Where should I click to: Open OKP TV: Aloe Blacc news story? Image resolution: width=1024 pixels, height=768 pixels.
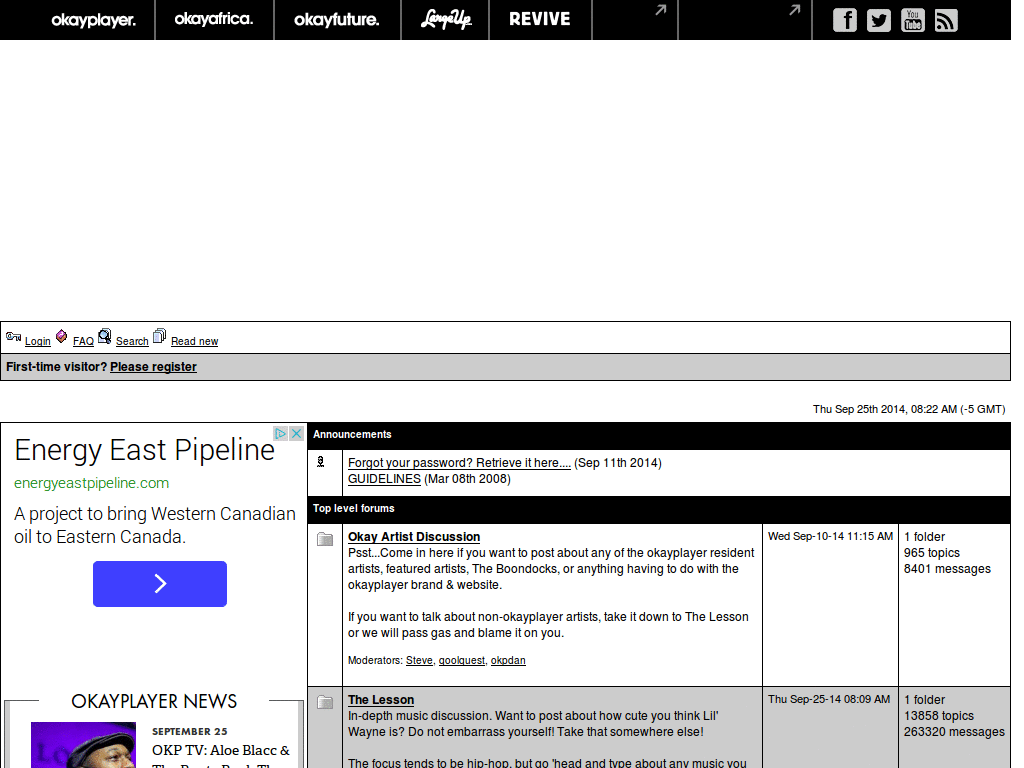221,756
